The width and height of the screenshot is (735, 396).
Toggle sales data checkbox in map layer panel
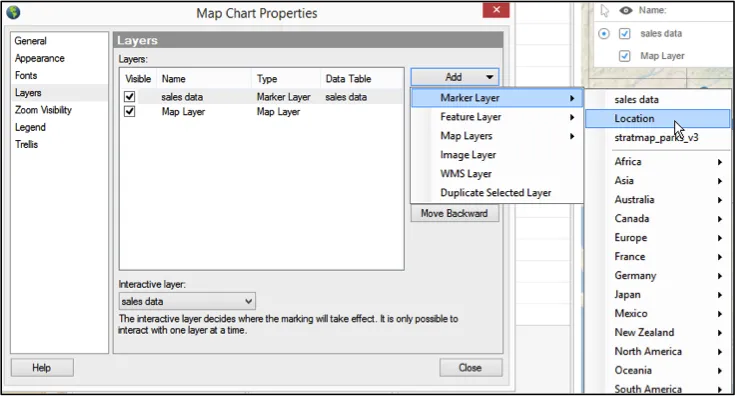click(624, 33)
